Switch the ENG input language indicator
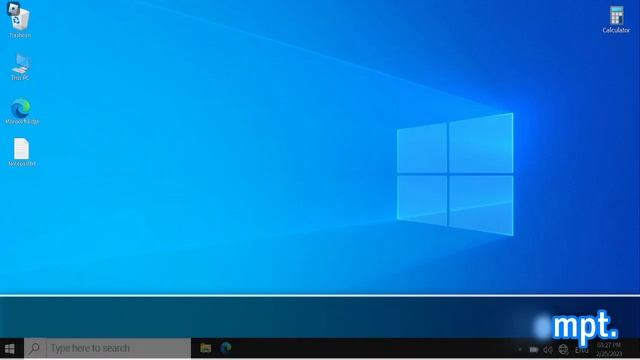The height and width of the screenshot is (360, 640). pyautogui.click(x=581, y=350)
